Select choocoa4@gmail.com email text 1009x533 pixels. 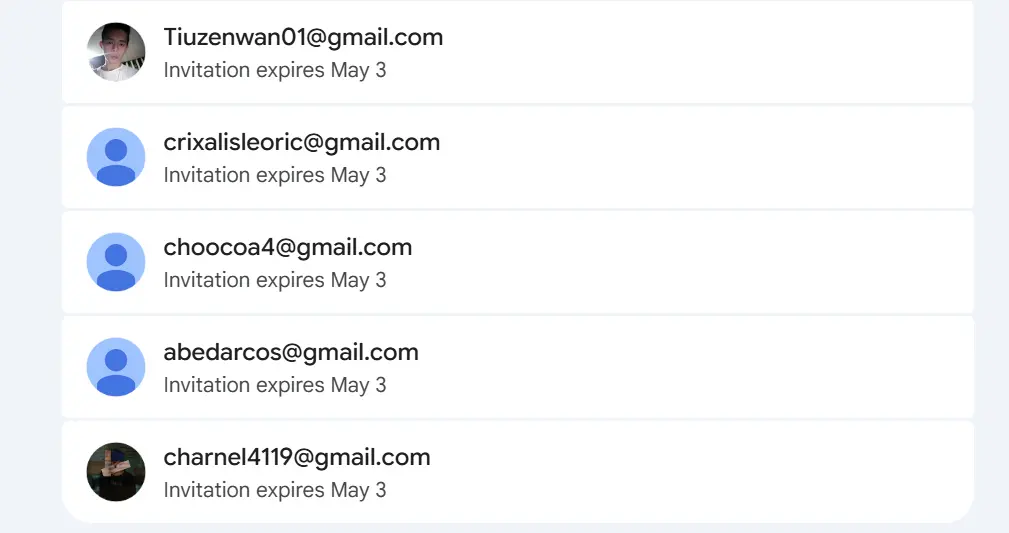click(288, 247)
